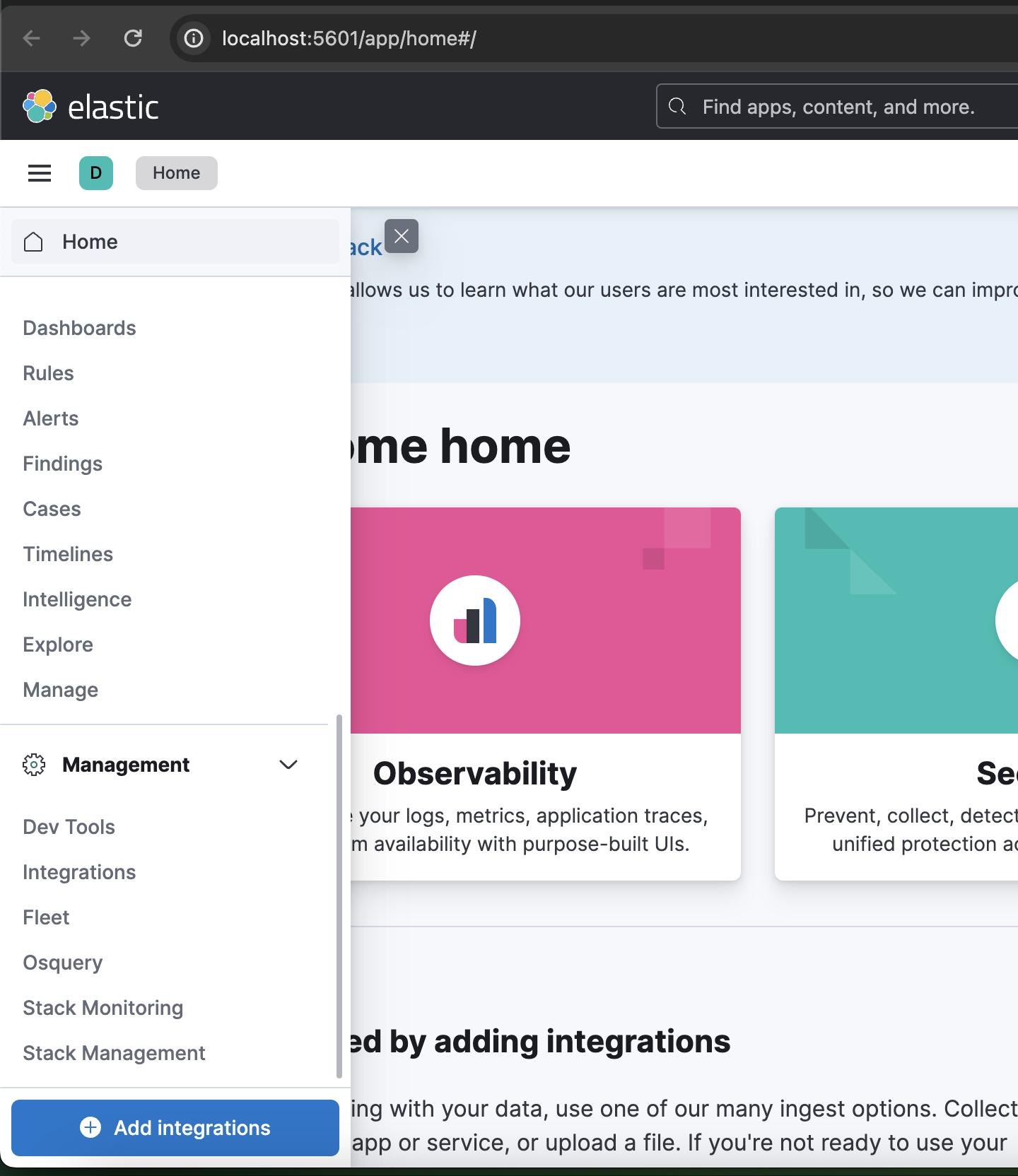The height and width of the screenshot is (1176, 1018).
Task: Open Manage in the side menu
Action: point(61,690)
